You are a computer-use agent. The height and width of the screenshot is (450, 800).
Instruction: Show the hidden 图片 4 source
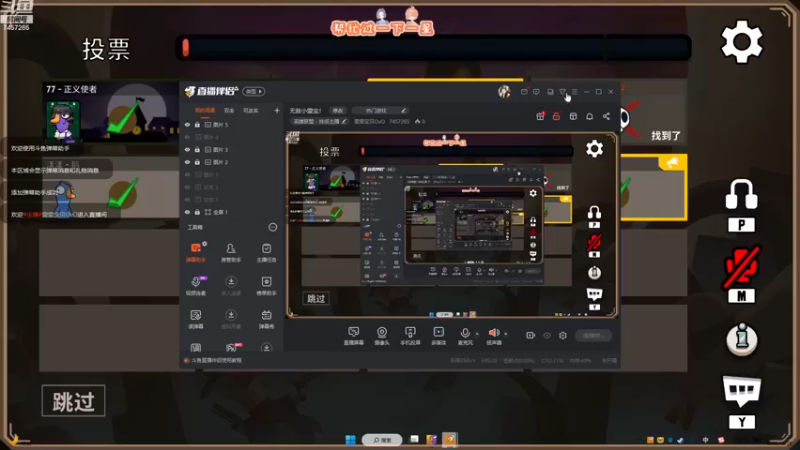click(187, 137)
